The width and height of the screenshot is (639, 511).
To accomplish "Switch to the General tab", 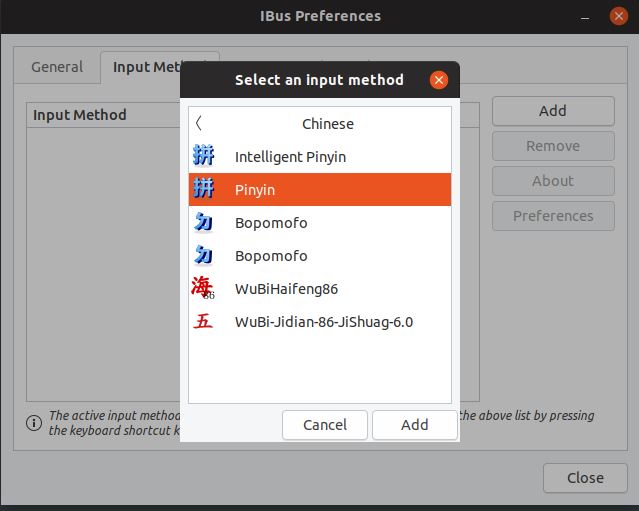I will click(57, 67).
